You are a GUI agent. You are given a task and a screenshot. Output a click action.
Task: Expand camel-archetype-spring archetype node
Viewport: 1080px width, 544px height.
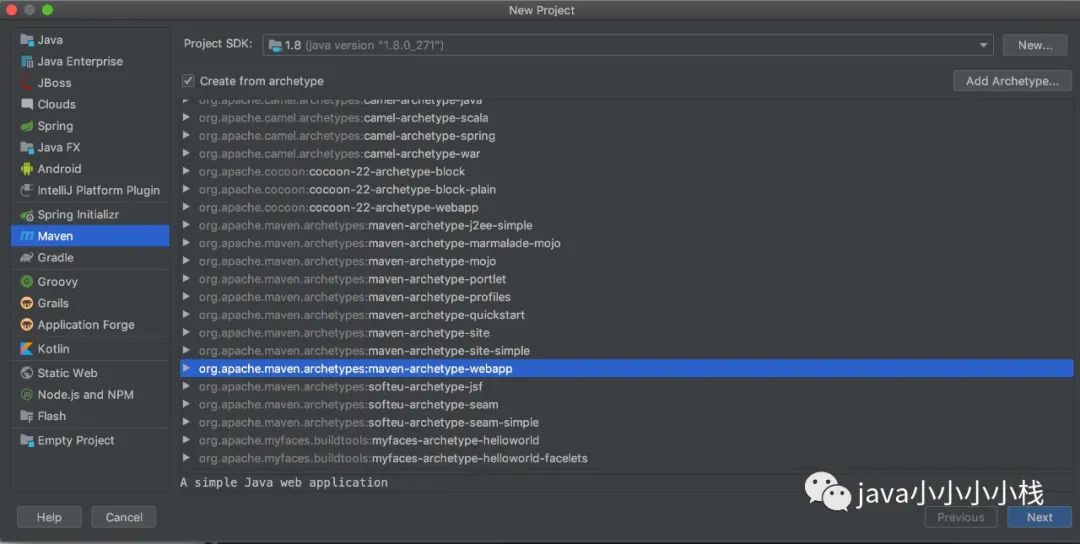click(x=186, y=136)
